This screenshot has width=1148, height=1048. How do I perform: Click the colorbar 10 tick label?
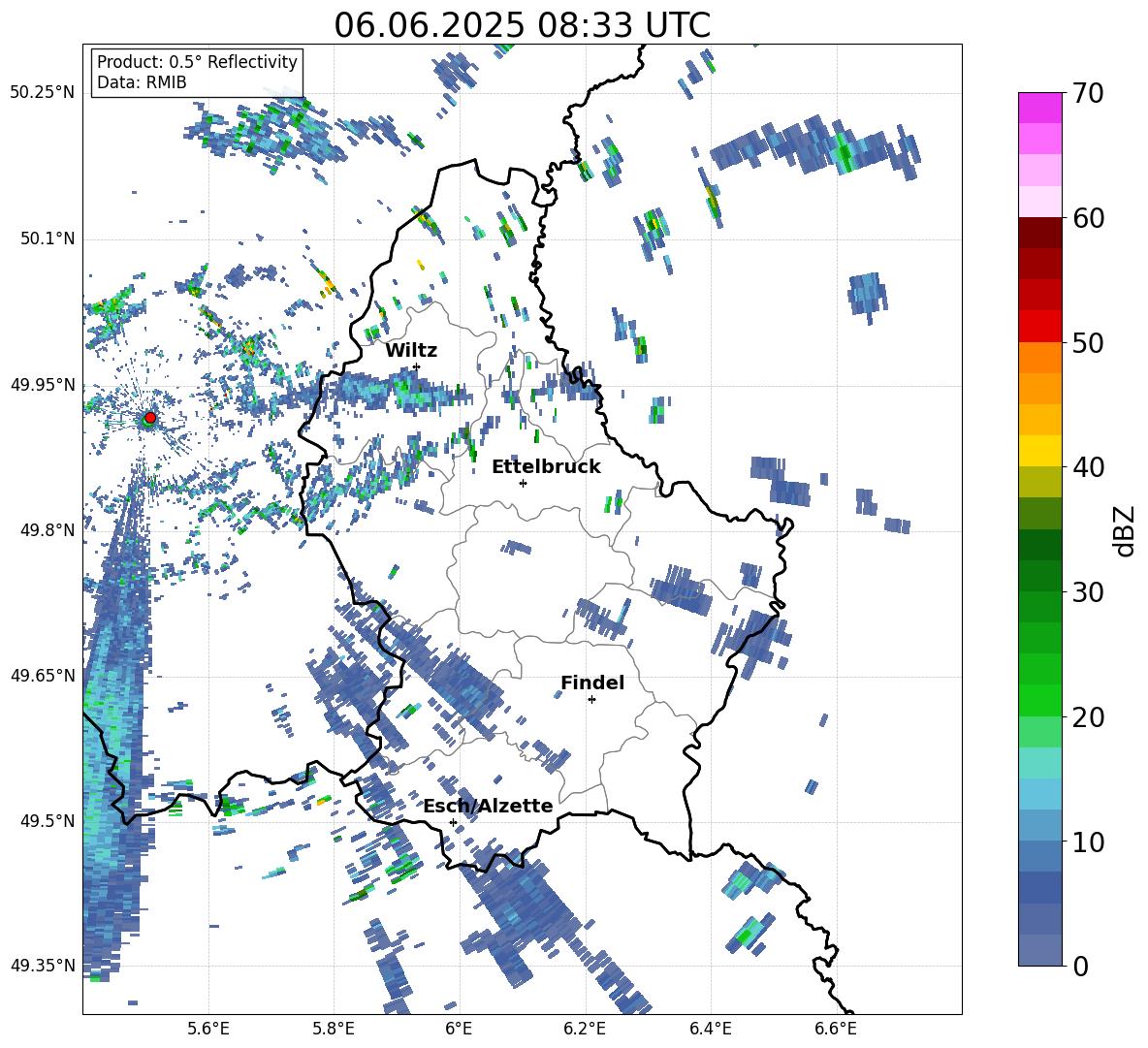click(1088, 842)
